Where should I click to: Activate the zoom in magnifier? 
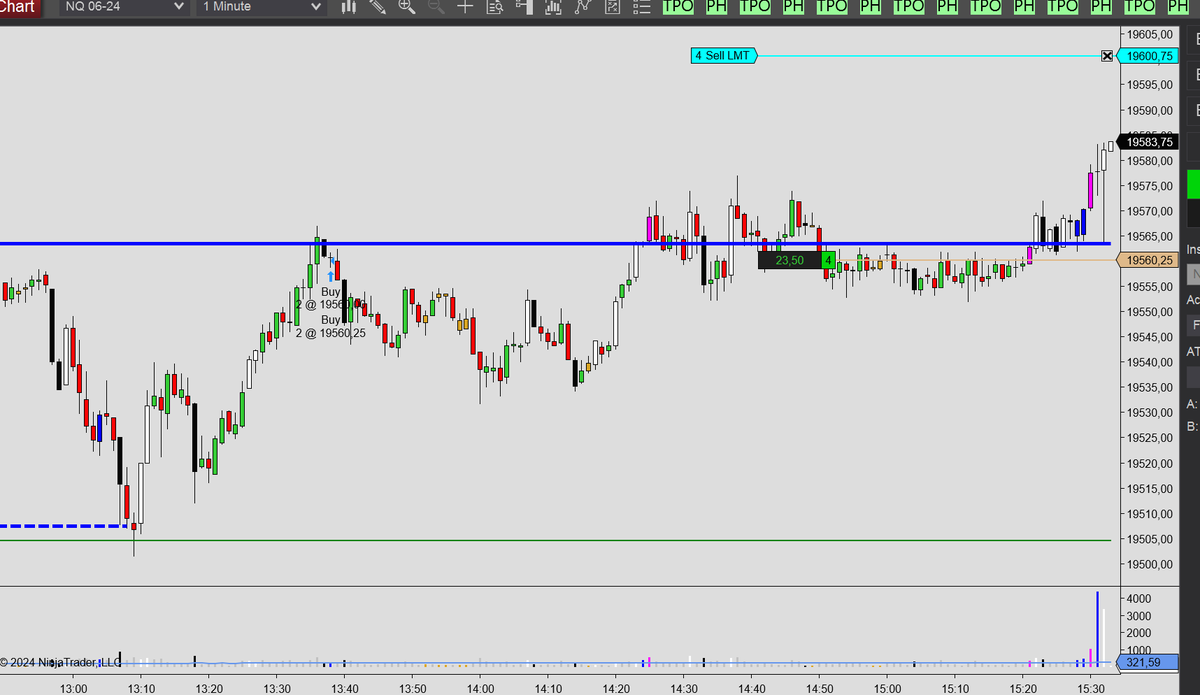click(x=407, y=7)
